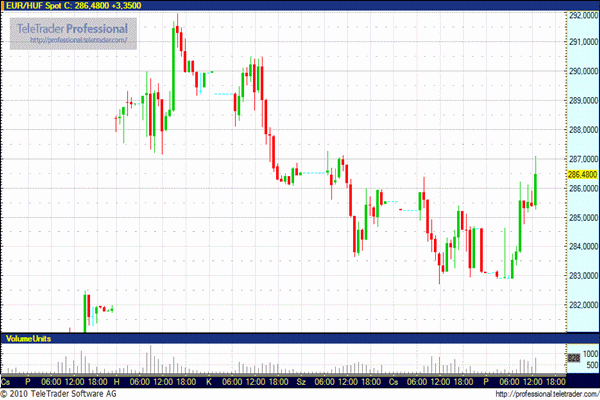Select the 290,0000 price axis label
This screenshot has height=400, width=600.
point(583,71)
